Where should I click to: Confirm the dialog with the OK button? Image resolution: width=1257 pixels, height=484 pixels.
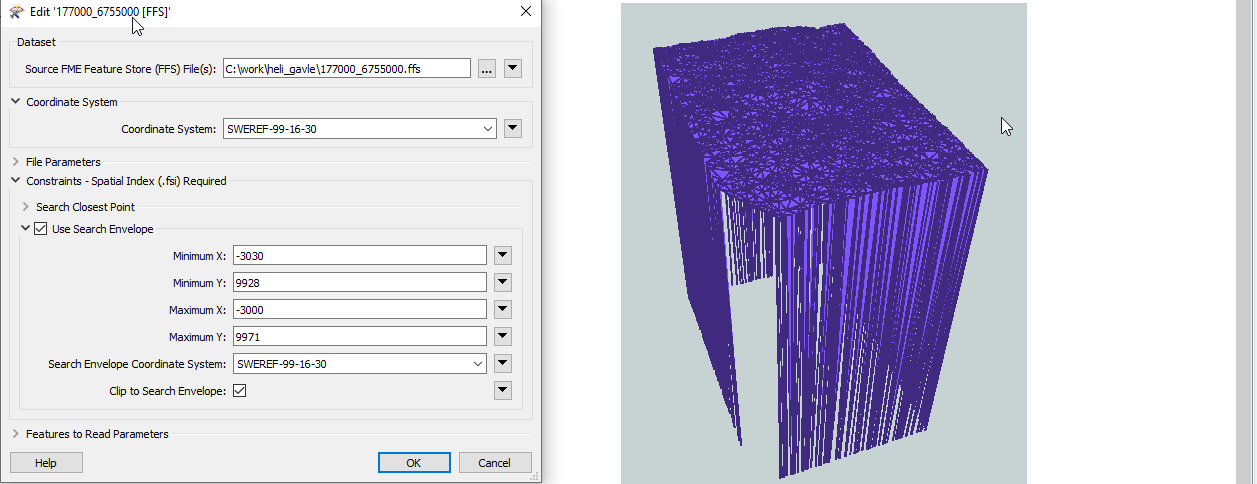click(x=414, y=463)
